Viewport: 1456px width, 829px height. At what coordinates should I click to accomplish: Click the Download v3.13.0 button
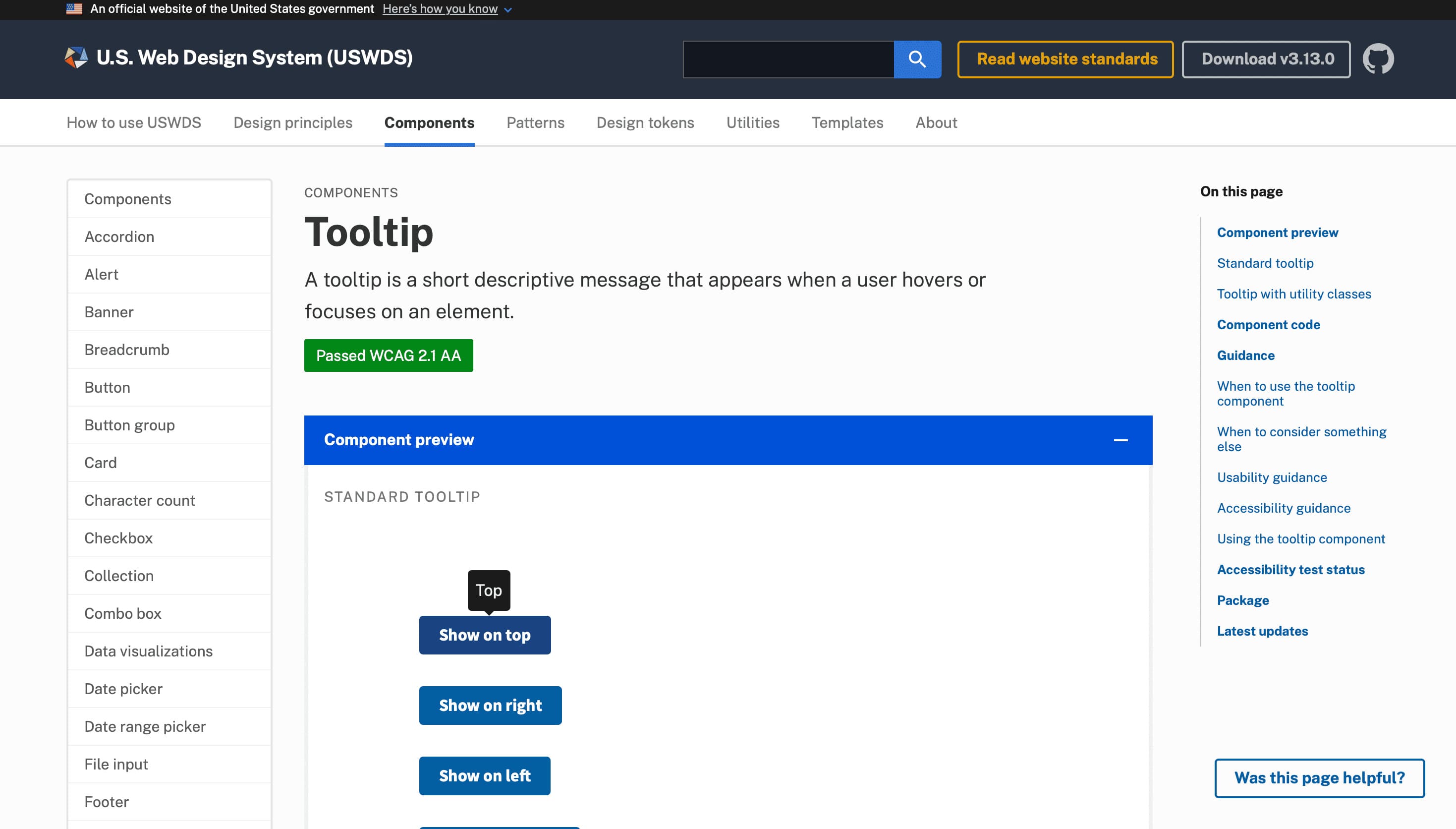1266,59
